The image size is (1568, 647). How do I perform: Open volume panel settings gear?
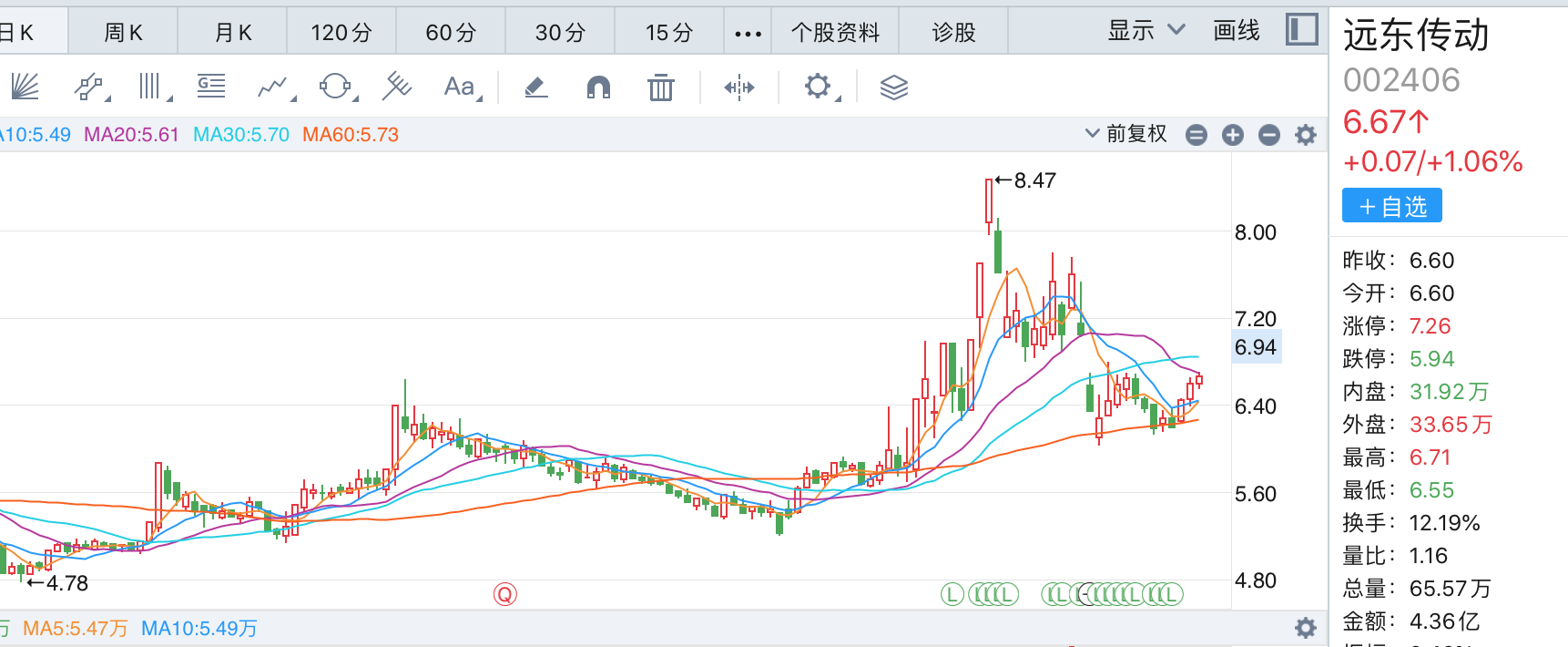pos(1305,628)
